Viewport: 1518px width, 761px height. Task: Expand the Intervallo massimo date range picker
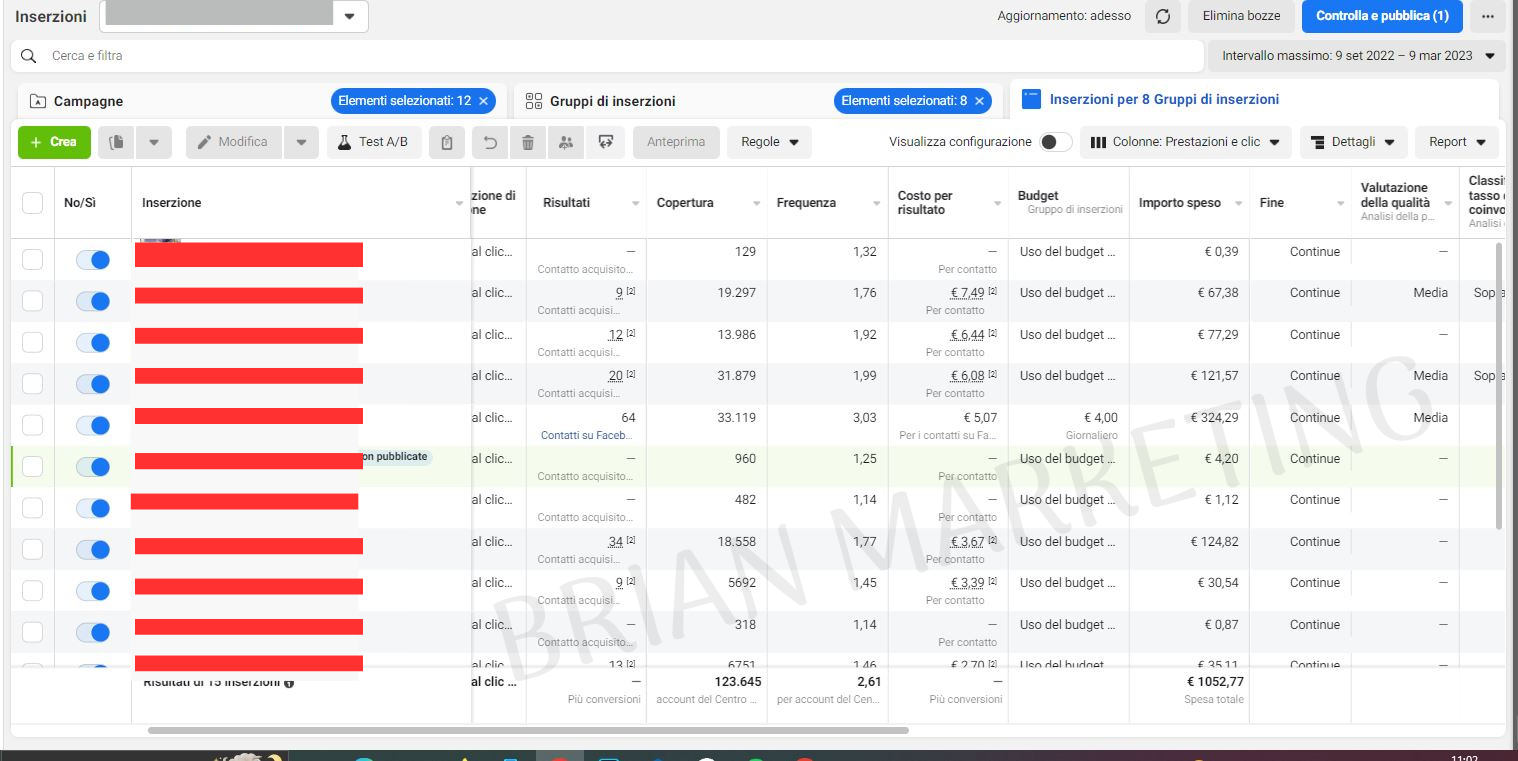(x=1356, y=56)
